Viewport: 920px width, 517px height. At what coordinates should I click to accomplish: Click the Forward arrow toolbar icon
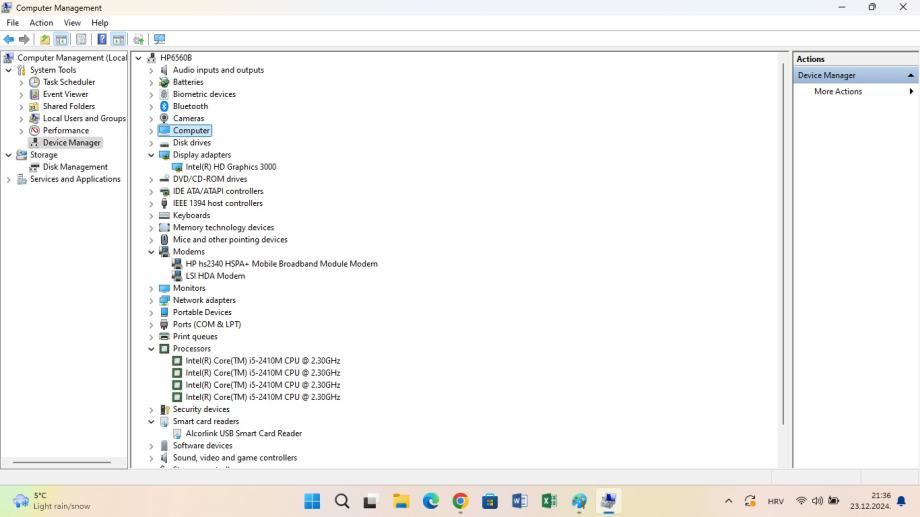tap(24, 39)
